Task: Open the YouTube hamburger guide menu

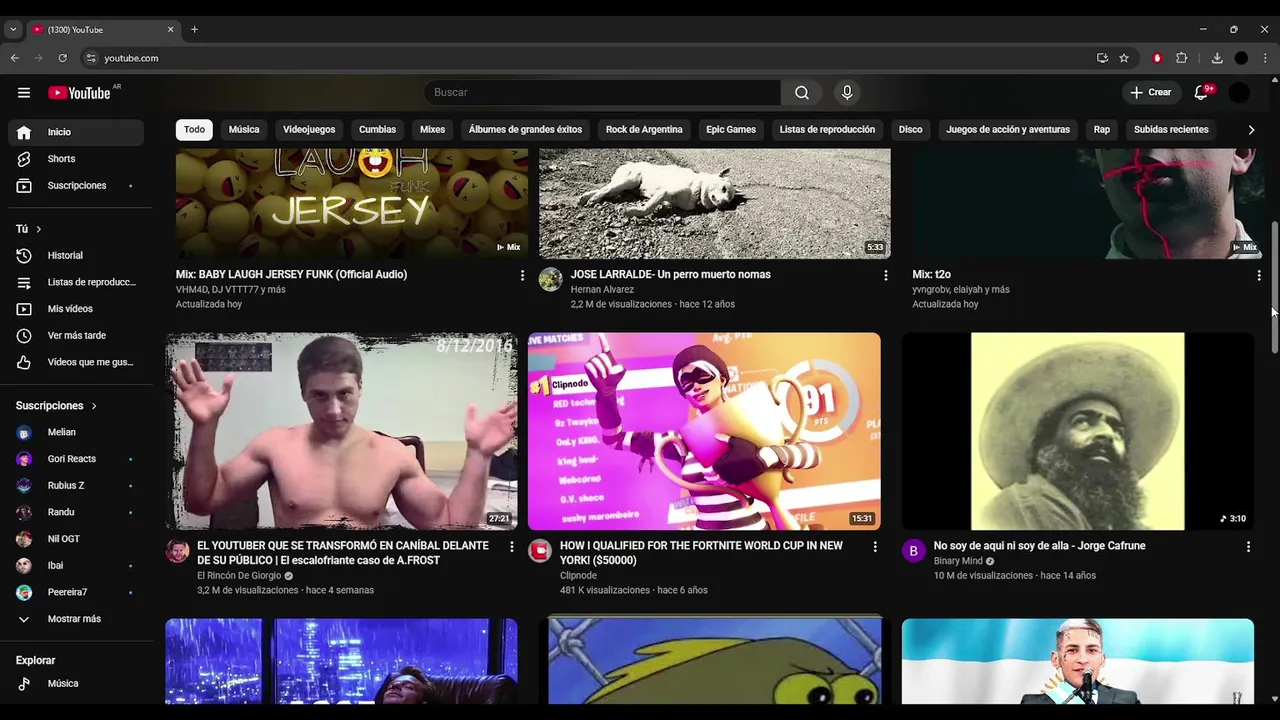Action: pos(24,93)
